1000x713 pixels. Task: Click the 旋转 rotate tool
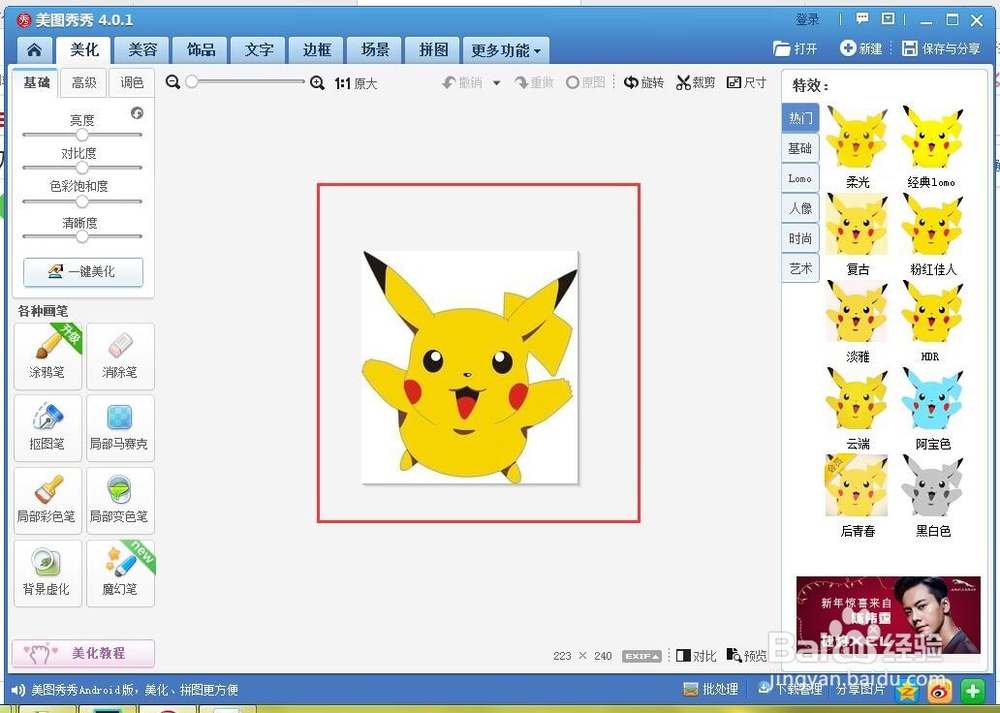(644, 82)
